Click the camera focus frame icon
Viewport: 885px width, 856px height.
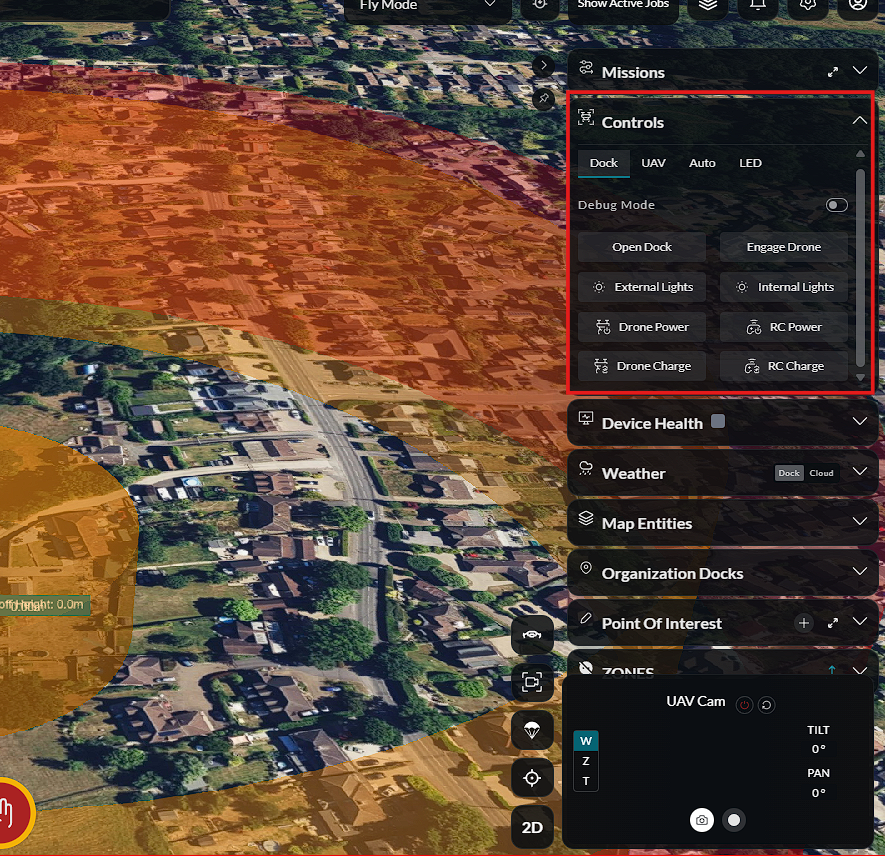[x=532, y=682]
